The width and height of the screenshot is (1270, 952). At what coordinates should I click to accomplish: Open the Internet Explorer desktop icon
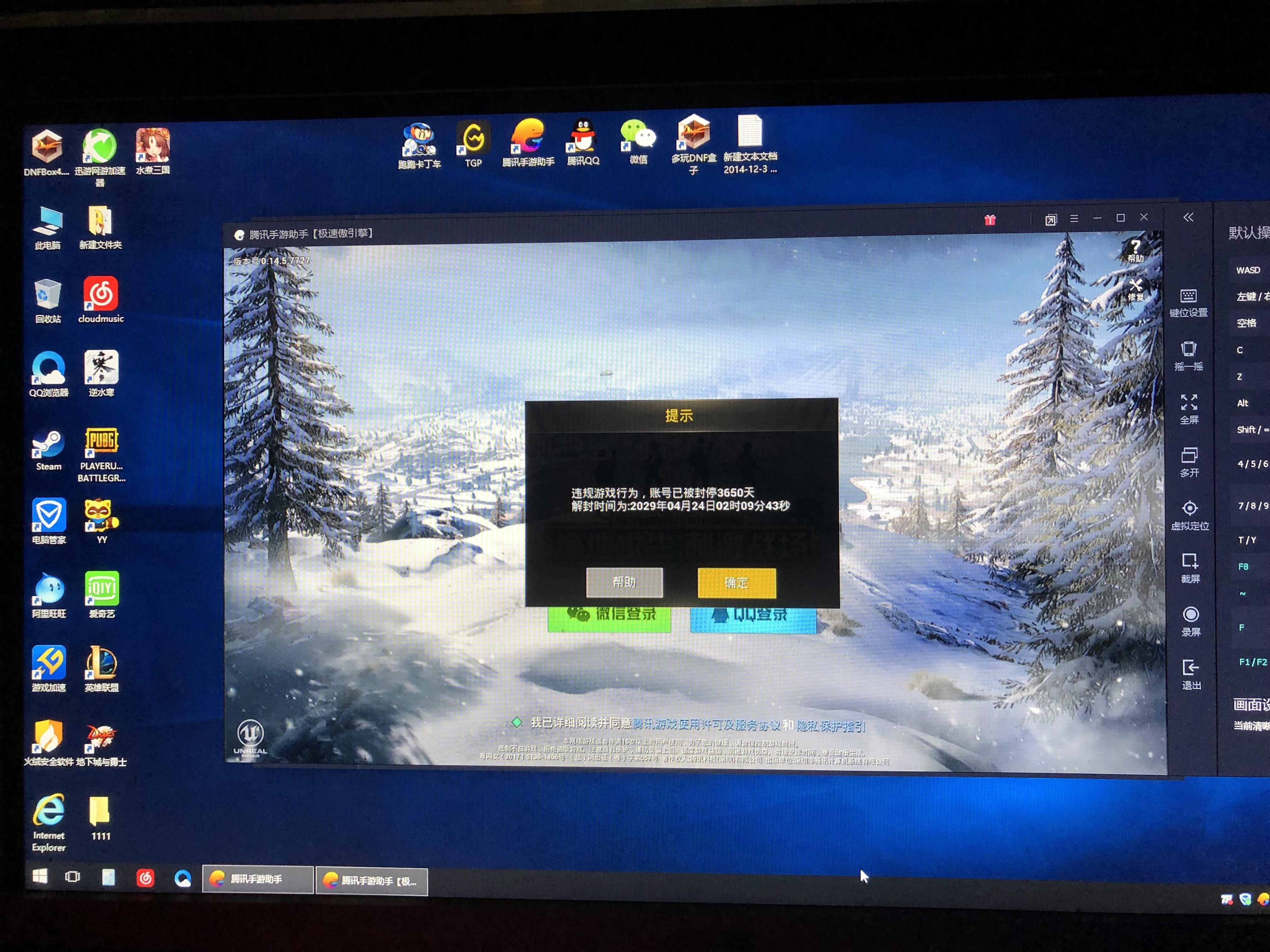(49, 823)
